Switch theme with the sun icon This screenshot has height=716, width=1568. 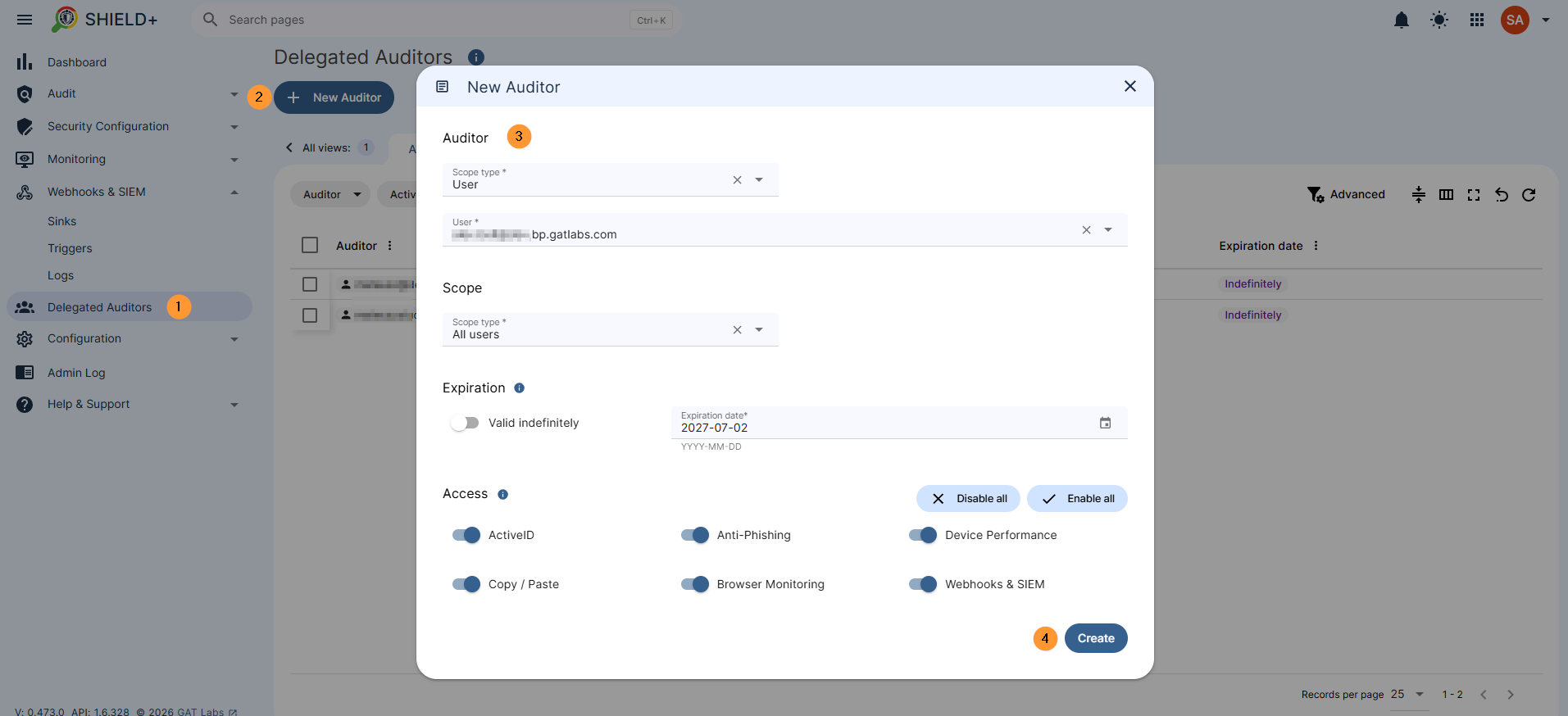click(x=1439, y=20)
